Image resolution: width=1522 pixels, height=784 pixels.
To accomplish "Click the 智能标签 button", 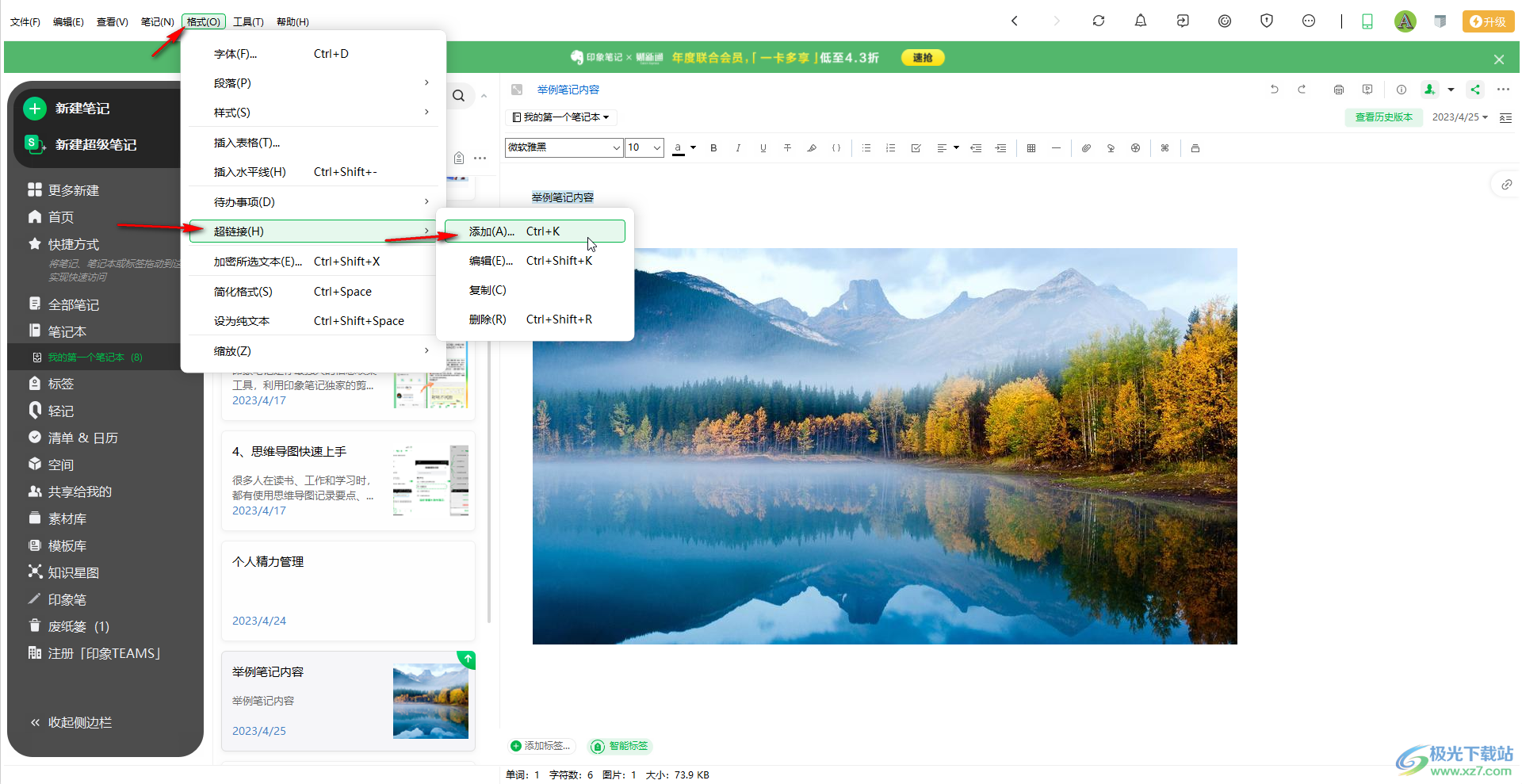I will (x=621, y=746).
